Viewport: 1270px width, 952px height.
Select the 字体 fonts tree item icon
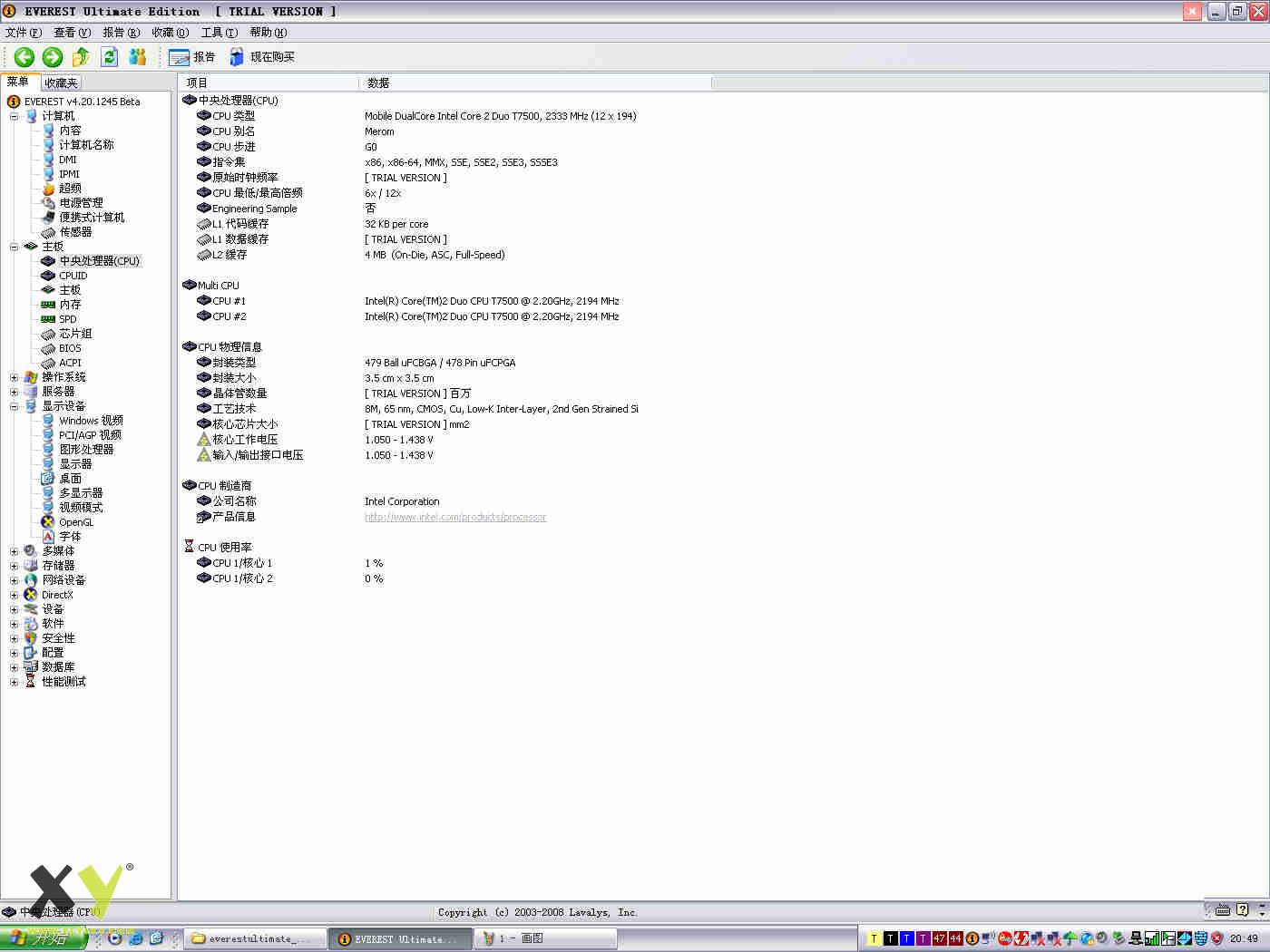49,537
